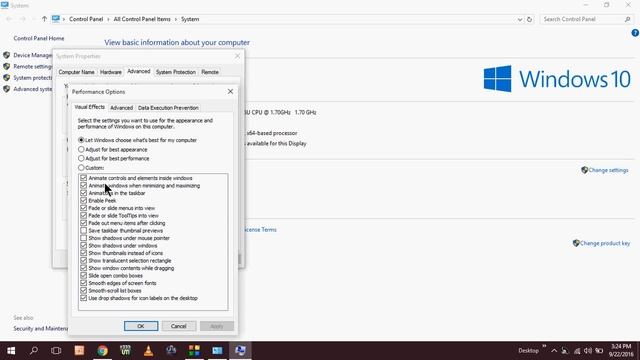Enable Save taskbar thumbnail previews
The width and height of the screenshot is (640, 360).
click(84, 231)
